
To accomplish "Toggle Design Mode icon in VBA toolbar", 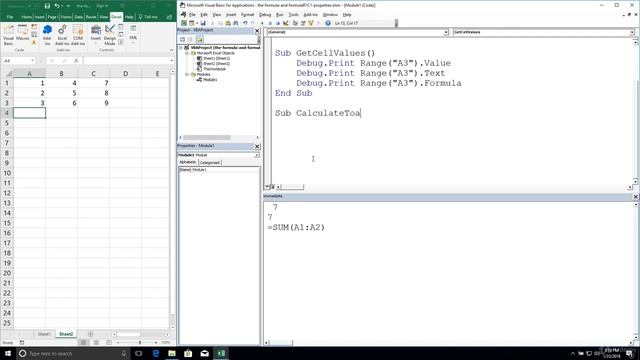I will (x=285, y=23).
